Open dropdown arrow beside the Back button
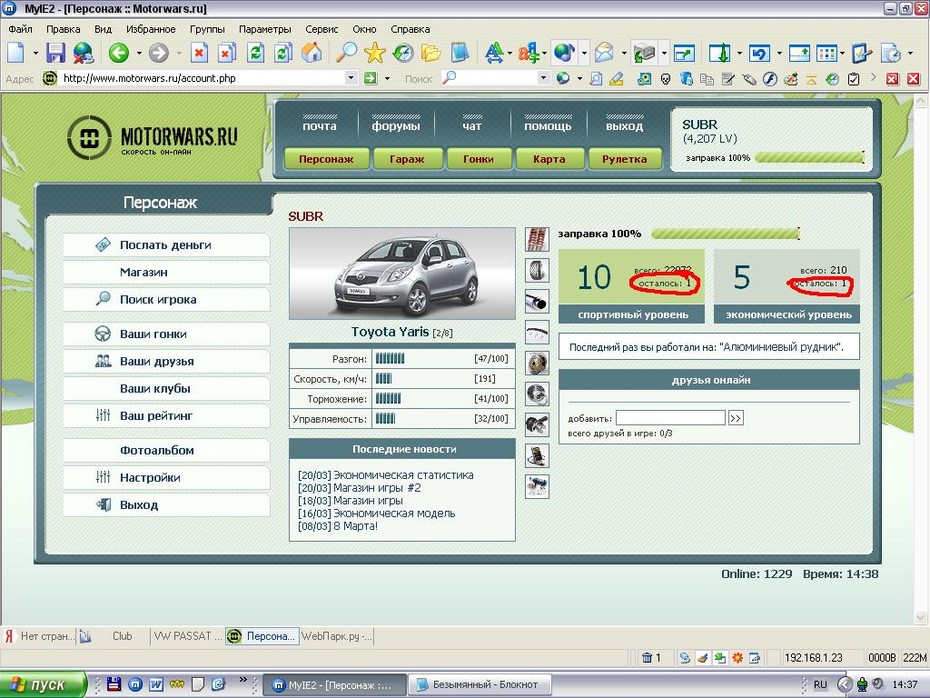 tap(137, 53)
